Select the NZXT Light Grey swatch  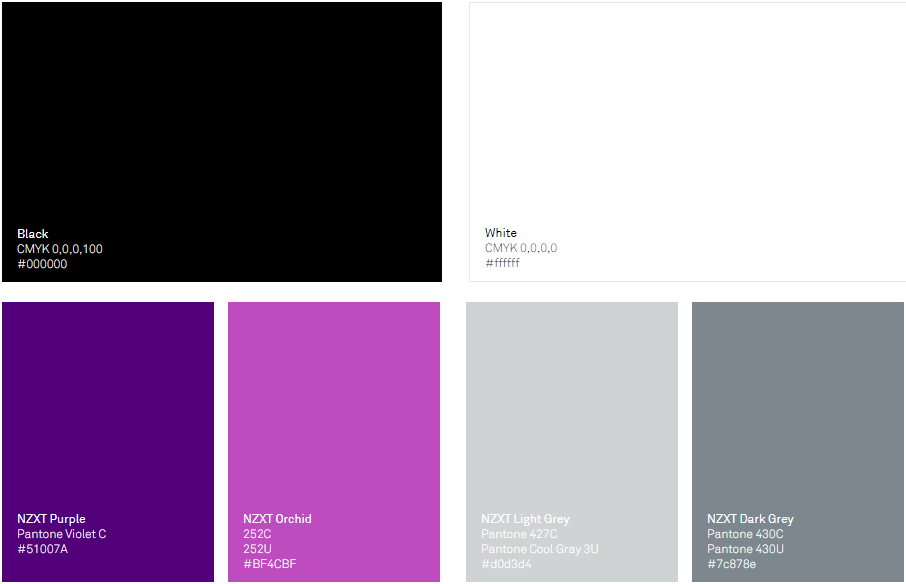coord(572,442)
